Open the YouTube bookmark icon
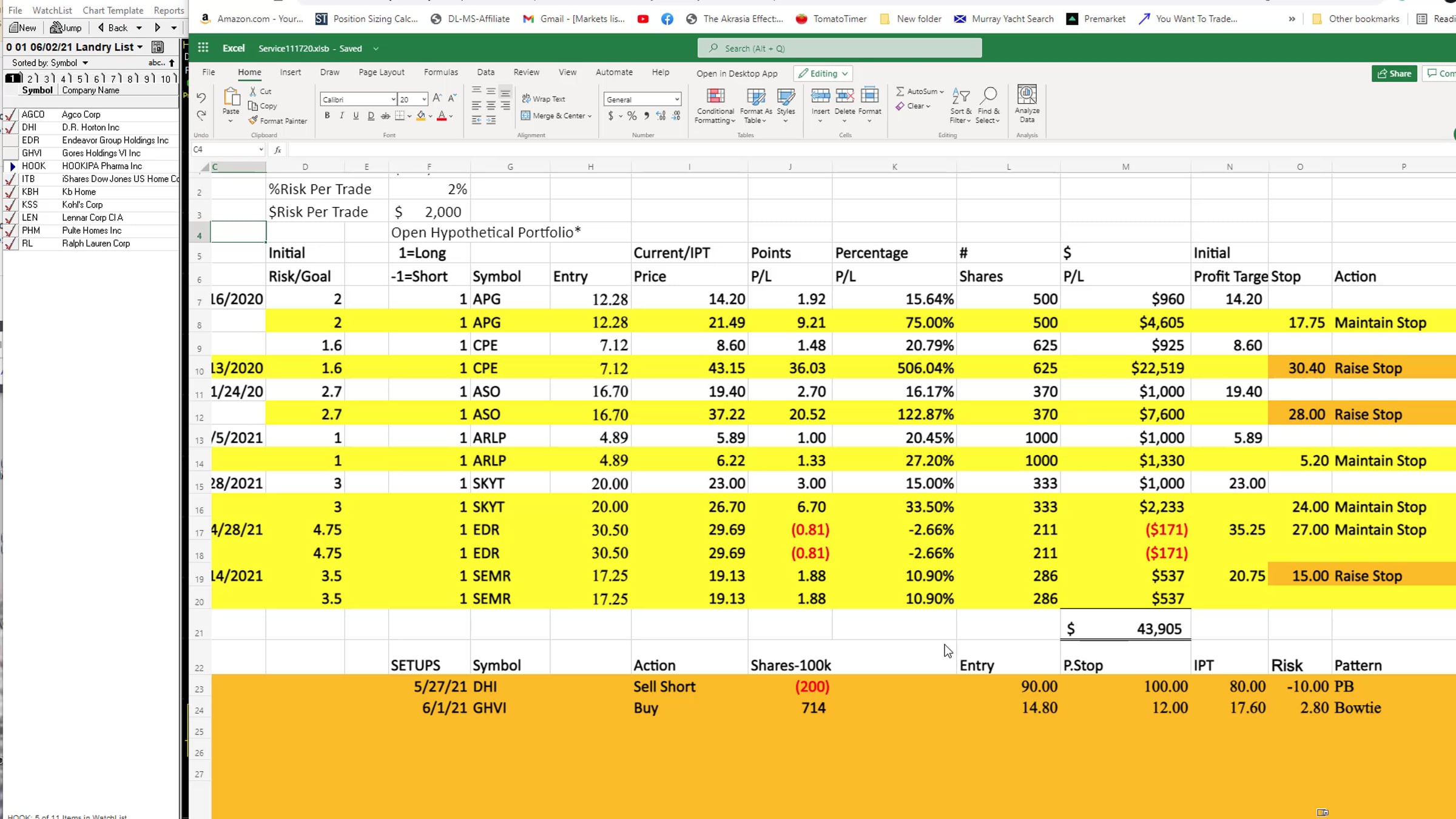This screenshot has width=1456, height=819. pos(643,19)
